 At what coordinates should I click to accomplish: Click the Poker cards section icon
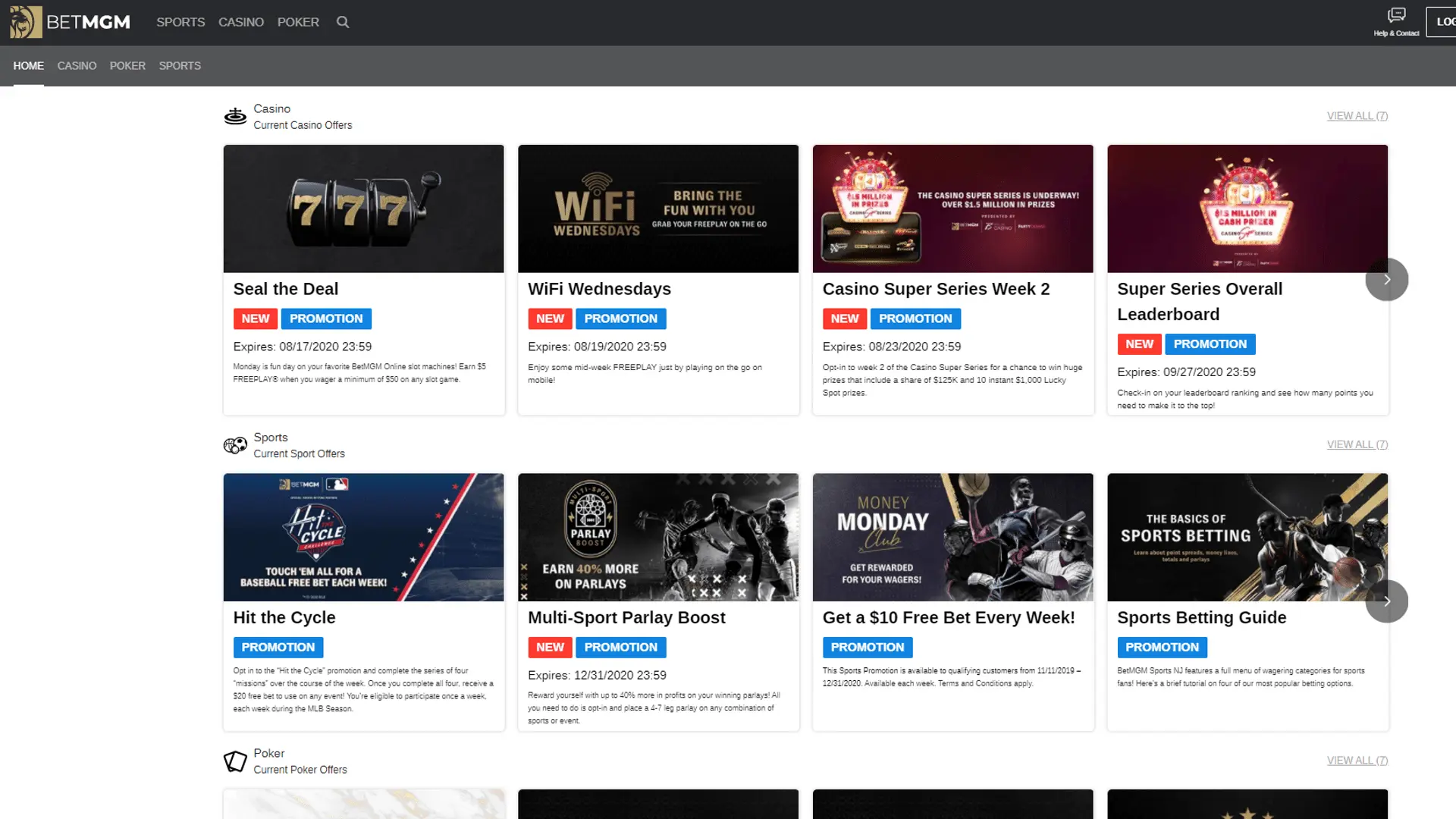pyautogui.click(x=235, y=761)
